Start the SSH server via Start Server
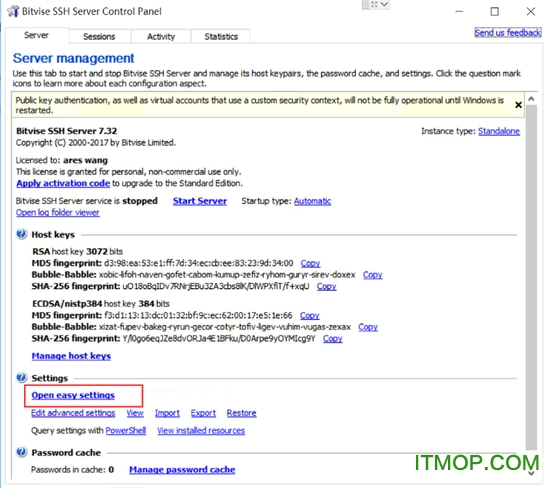Image resolution: width=545 pixels, height=488 pixels. [200, 201]
